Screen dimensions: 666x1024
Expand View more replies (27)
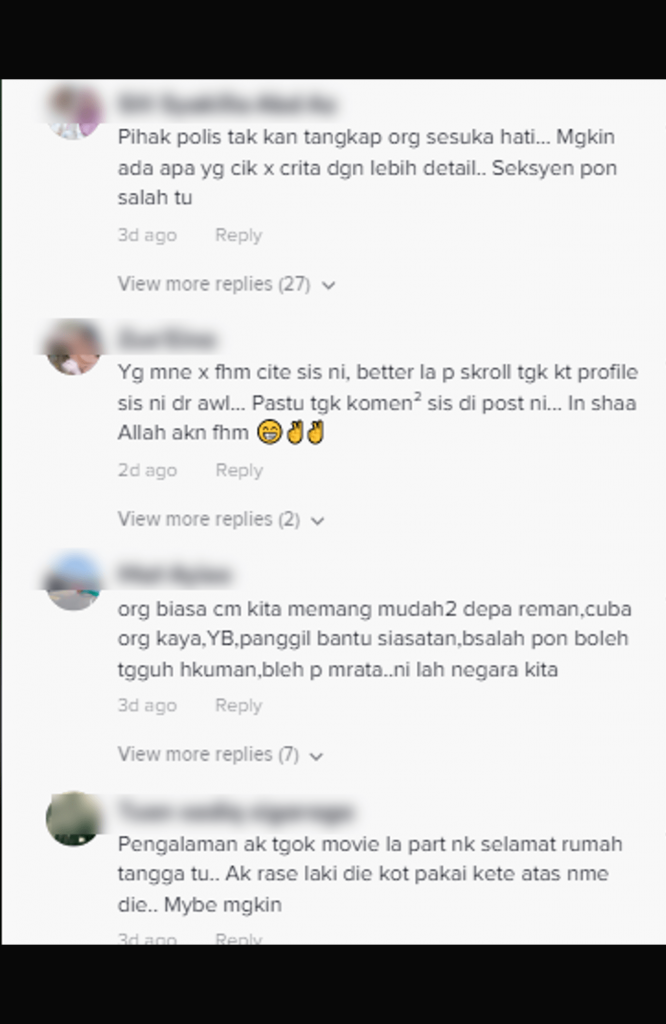click(227, 284)
